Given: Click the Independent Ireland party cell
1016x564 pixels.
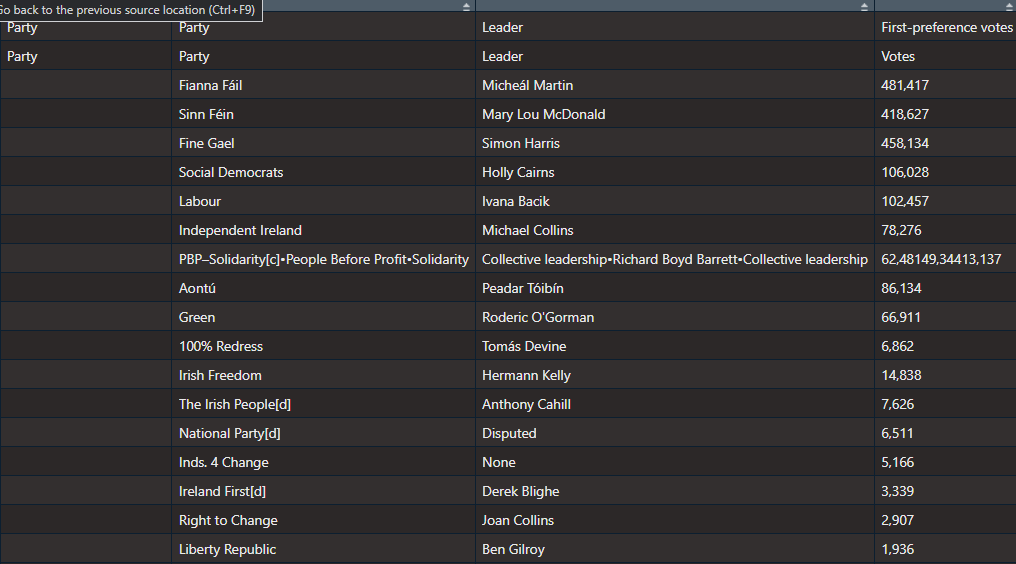Looking at the screenshot, I should (x=240, y=230).
